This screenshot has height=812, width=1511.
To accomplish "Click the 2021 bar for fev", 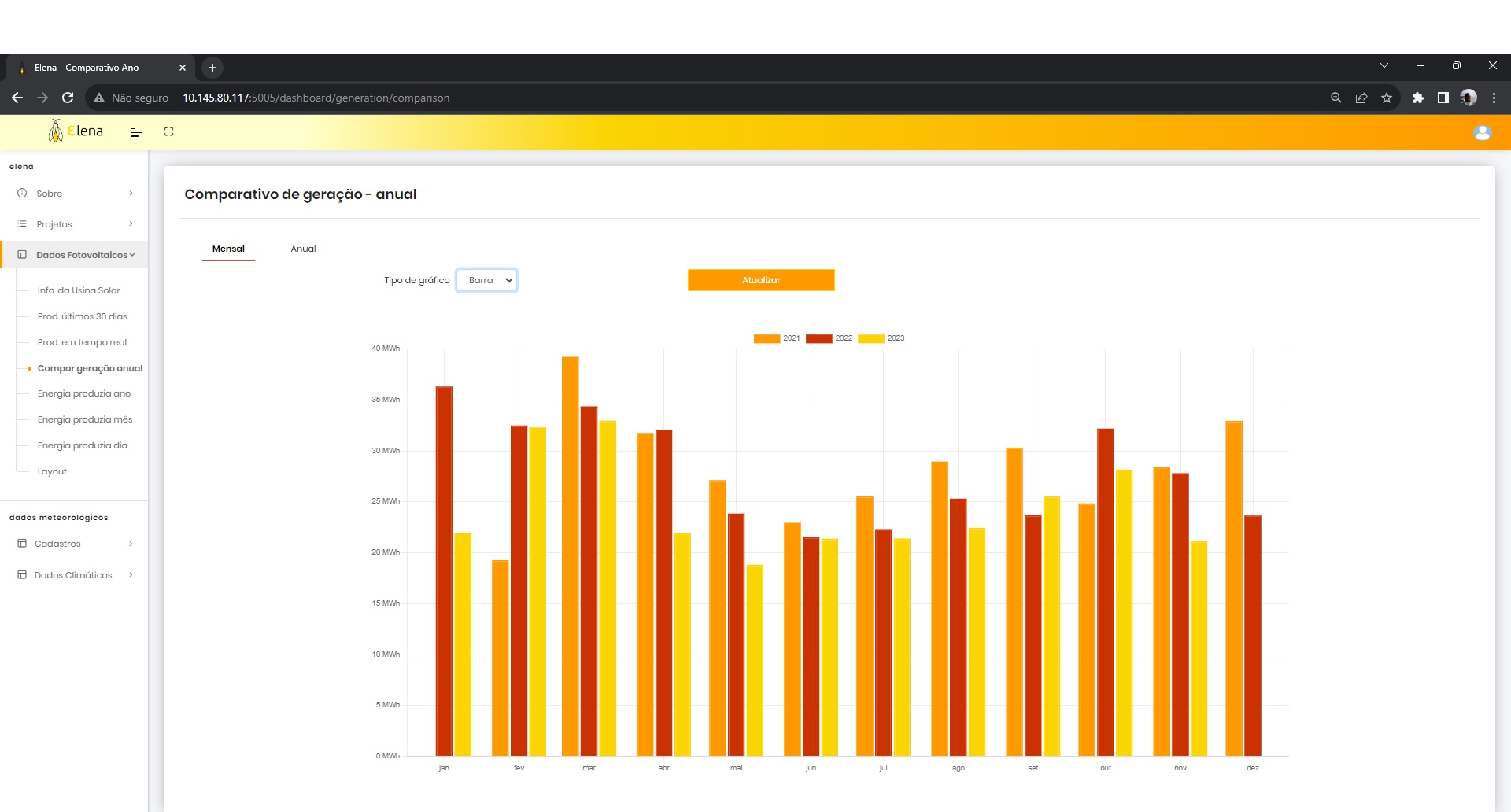I will (501, 658).
